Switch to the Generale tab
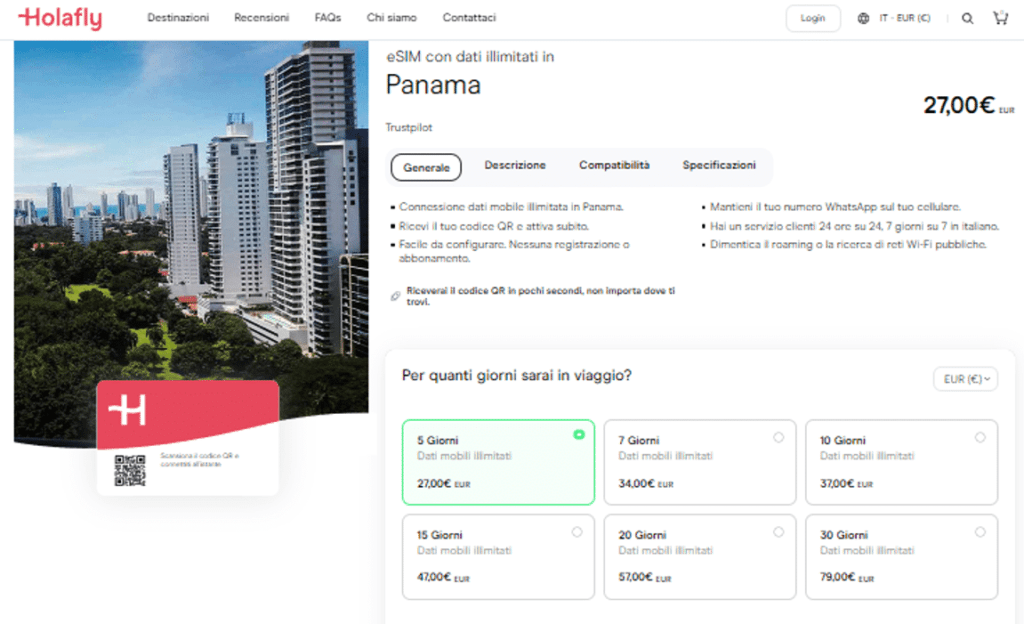Image resolution: width=1024 pixels, height=624 pixels. click(x=426, y=168)
